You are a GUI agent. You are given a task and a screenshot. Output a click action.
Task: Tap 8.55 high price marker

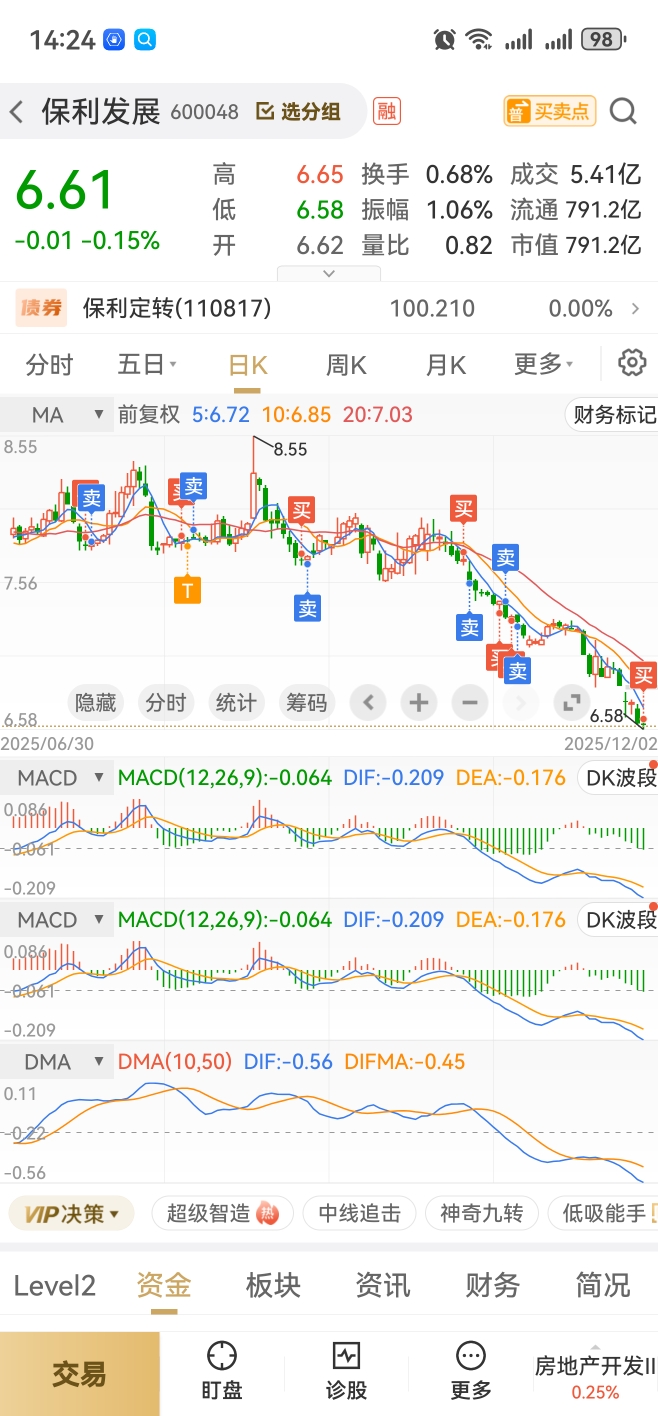click(x=290, y=449)
